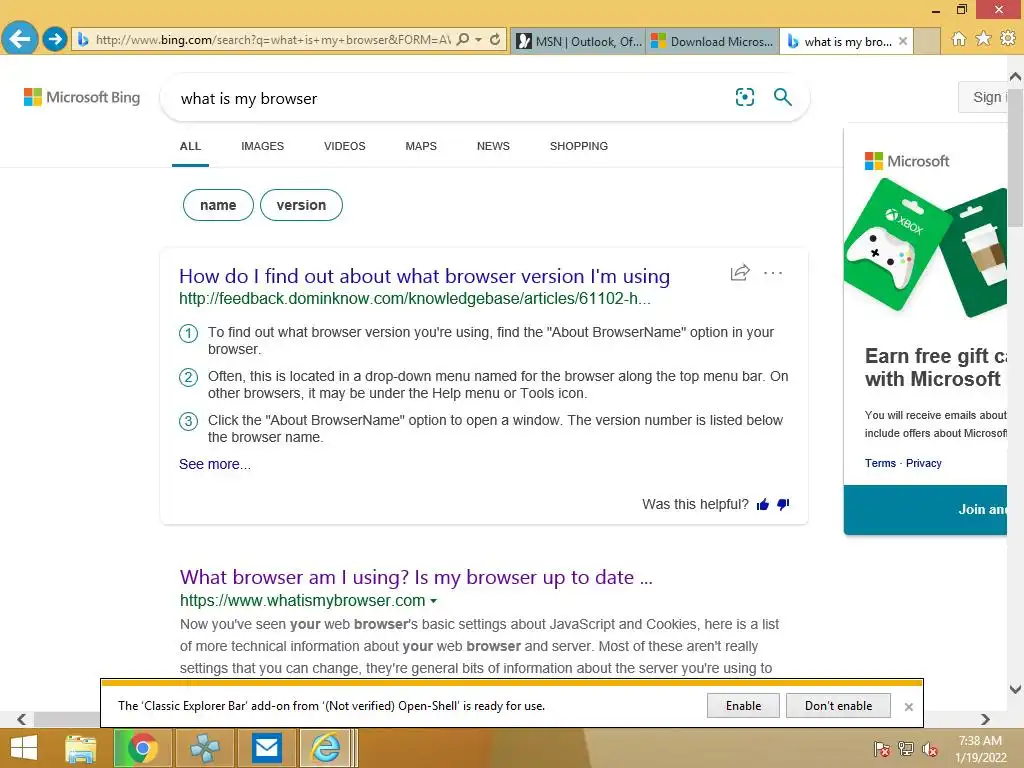Expand whatismybrowser.com URL dropdown arrow
Screen dimensions: 1024x768
[434, 601]
